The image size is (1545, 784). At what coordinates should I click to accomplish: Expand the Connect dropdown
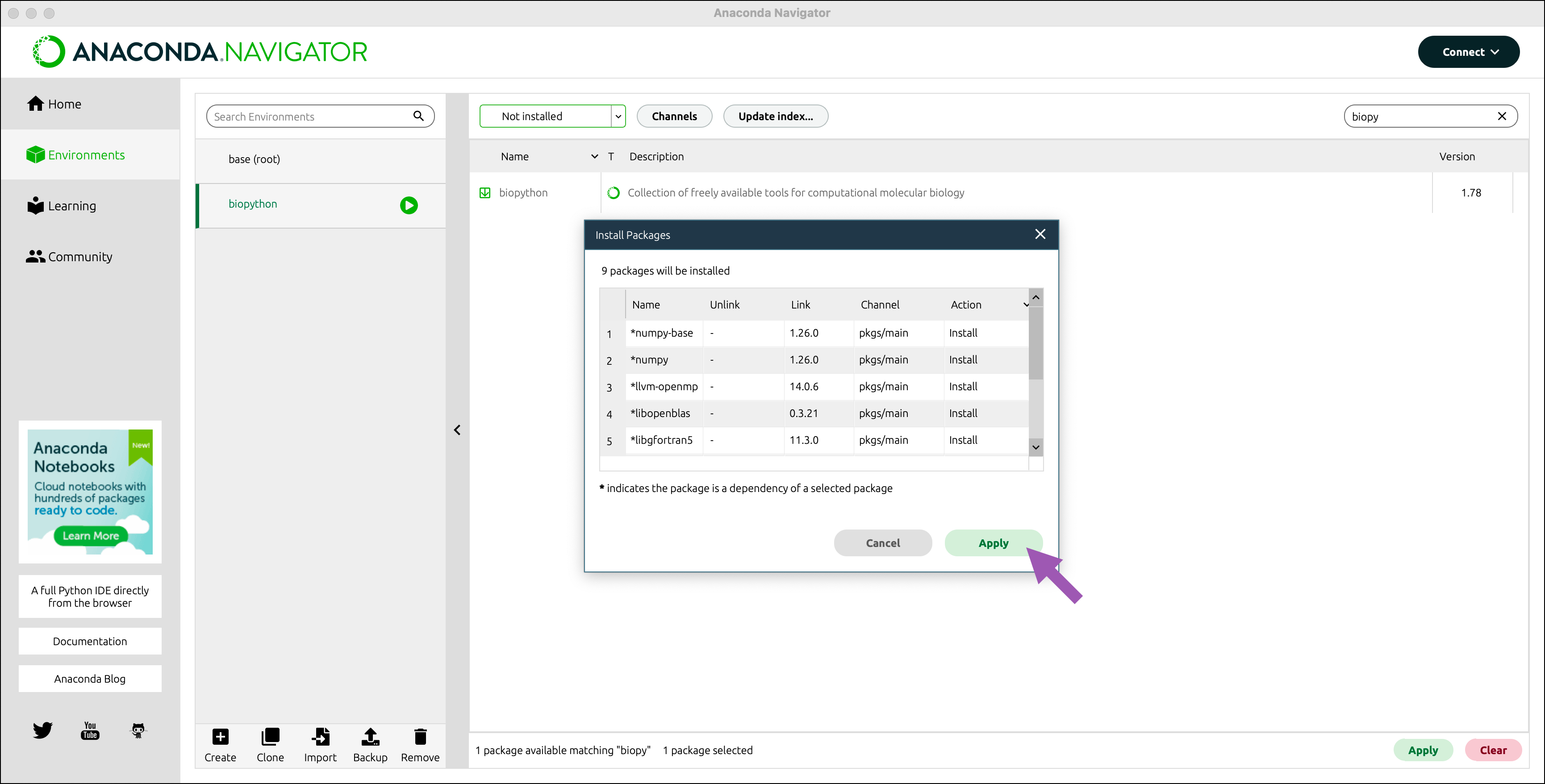(x=1468, y=52)
